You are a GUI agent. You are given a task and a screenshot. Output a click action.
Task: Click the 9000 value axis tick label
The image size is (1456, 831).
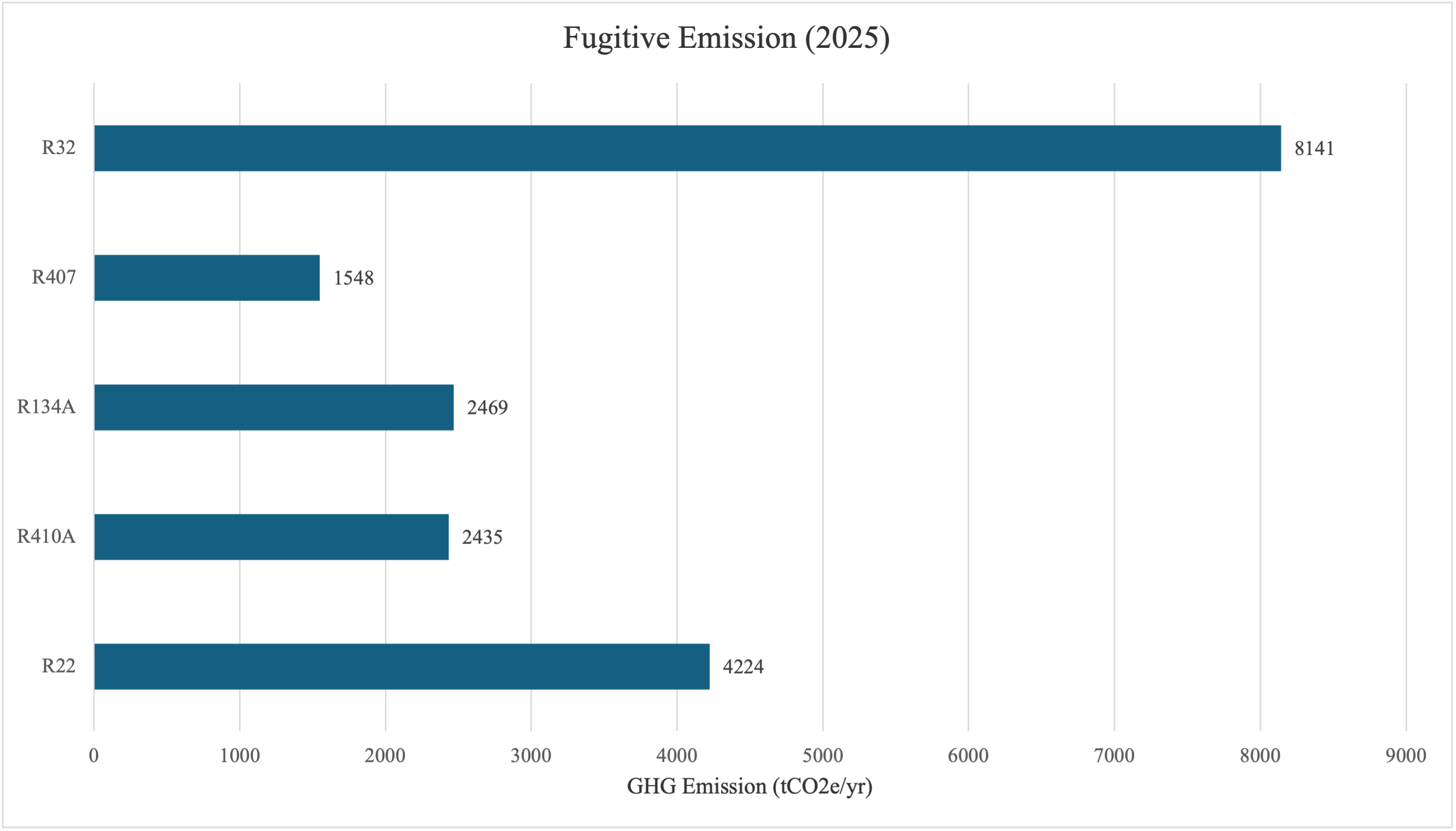pos(1406,756)
